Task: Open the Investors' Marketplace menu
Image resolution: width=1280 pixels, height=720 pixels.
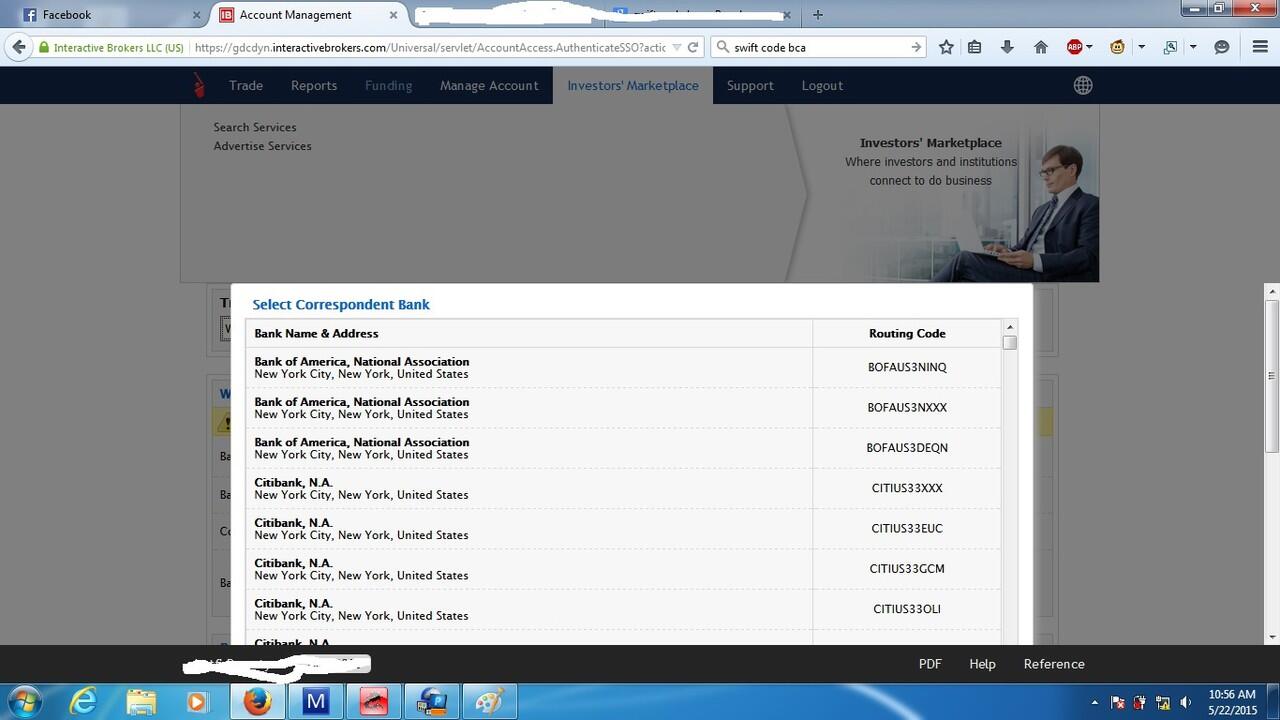Action: coord(633,85)
